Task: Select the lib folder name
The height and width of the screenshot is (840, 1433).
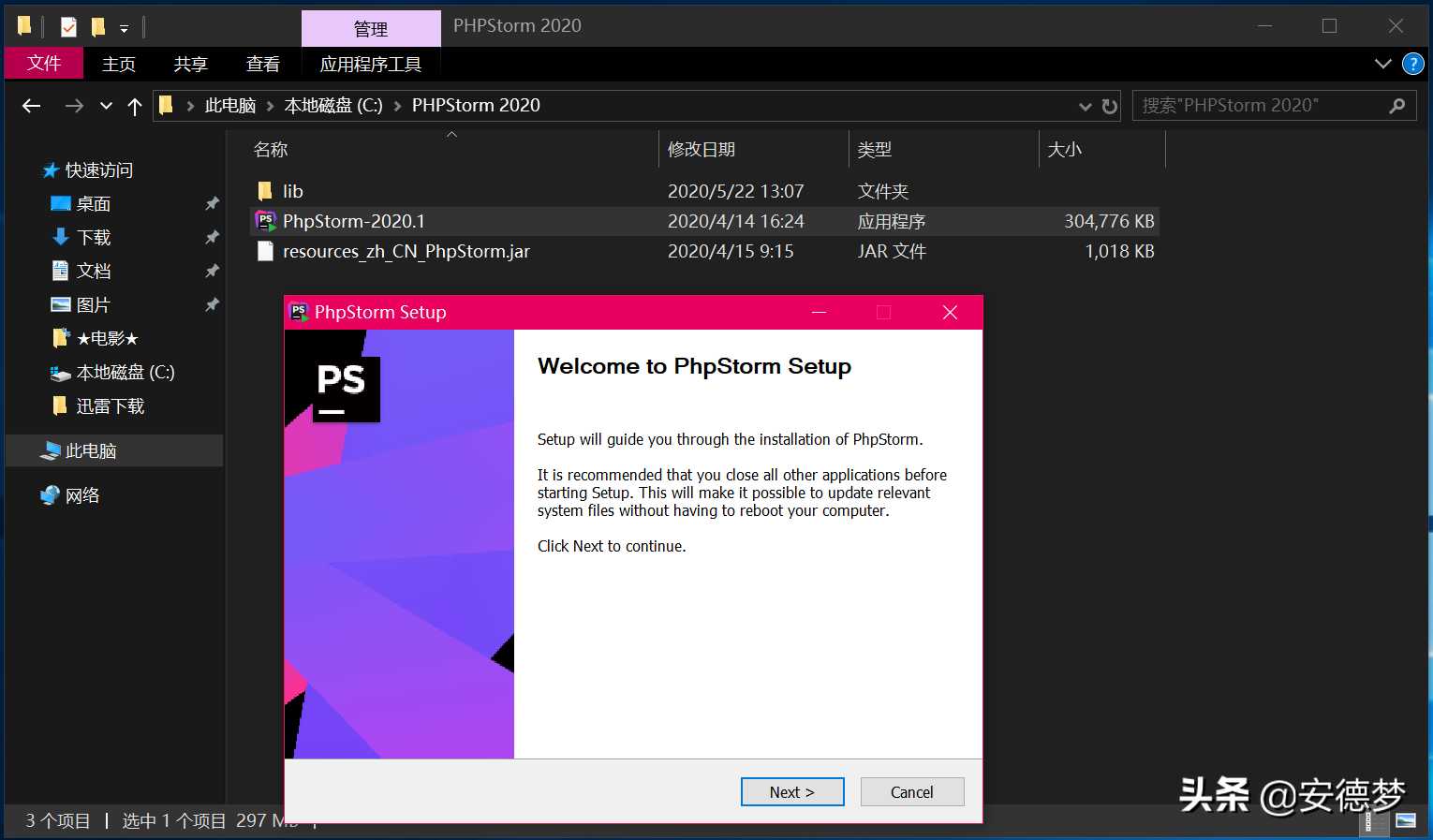Action: coord(293,191)
